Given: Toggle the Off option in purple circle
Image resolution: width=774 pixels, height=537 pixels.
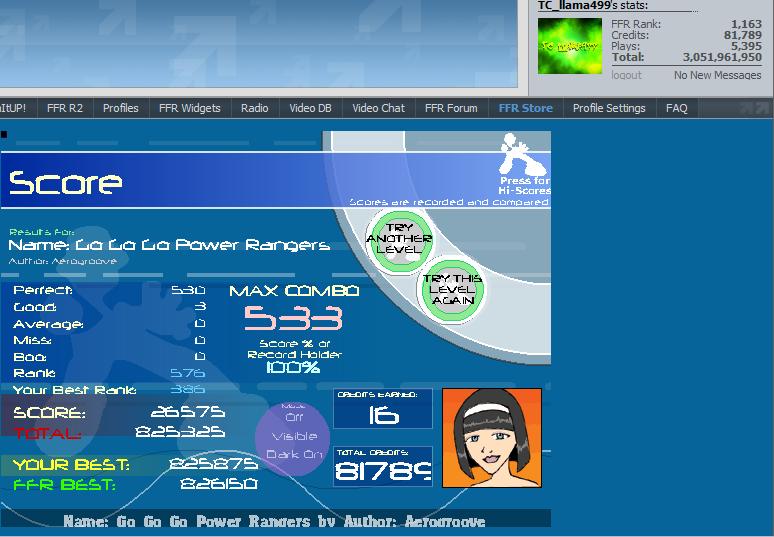Looking at the screenshot, I should (294, 417).
